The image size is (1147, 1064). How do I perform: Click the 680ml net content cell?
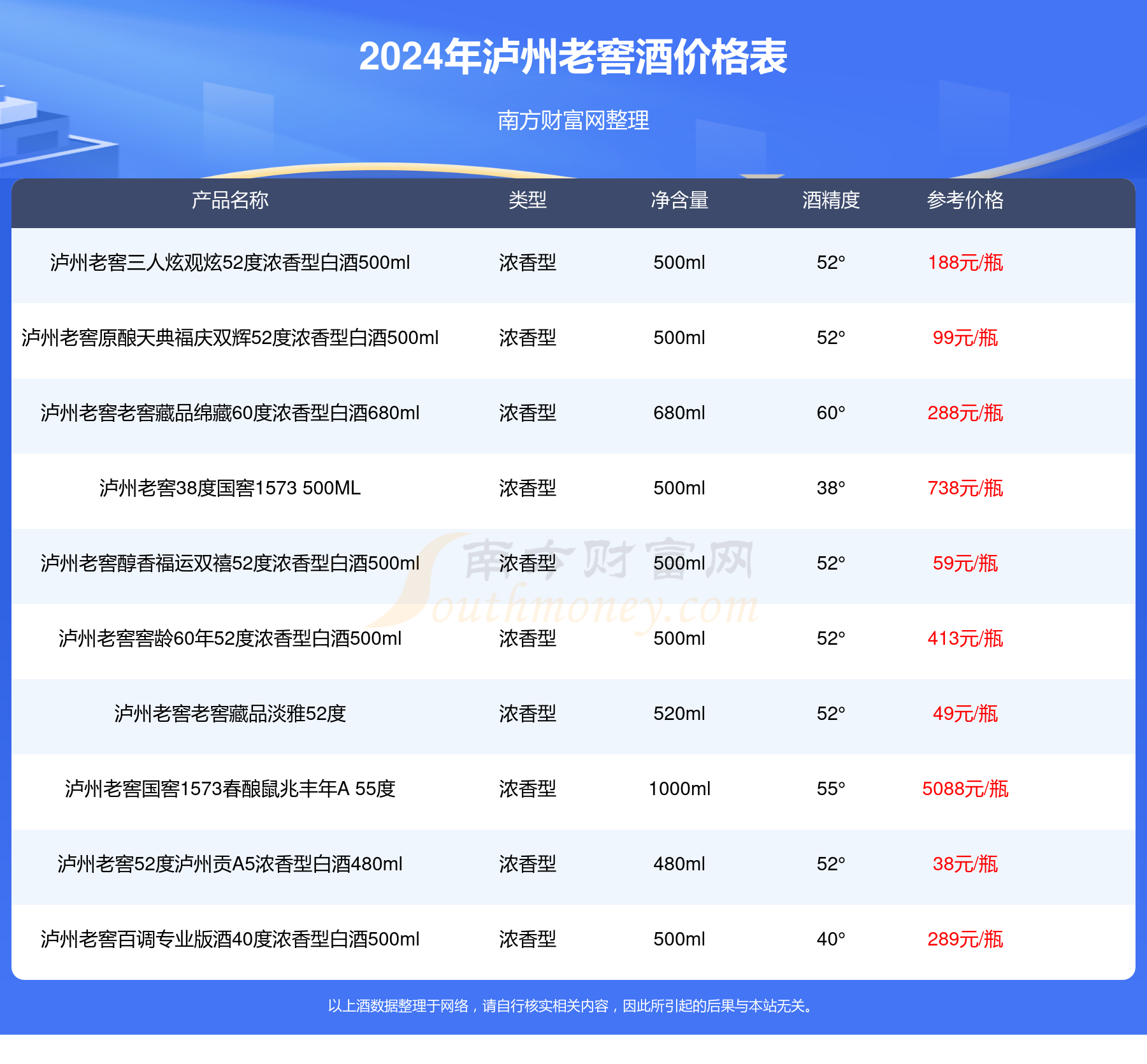679,413
